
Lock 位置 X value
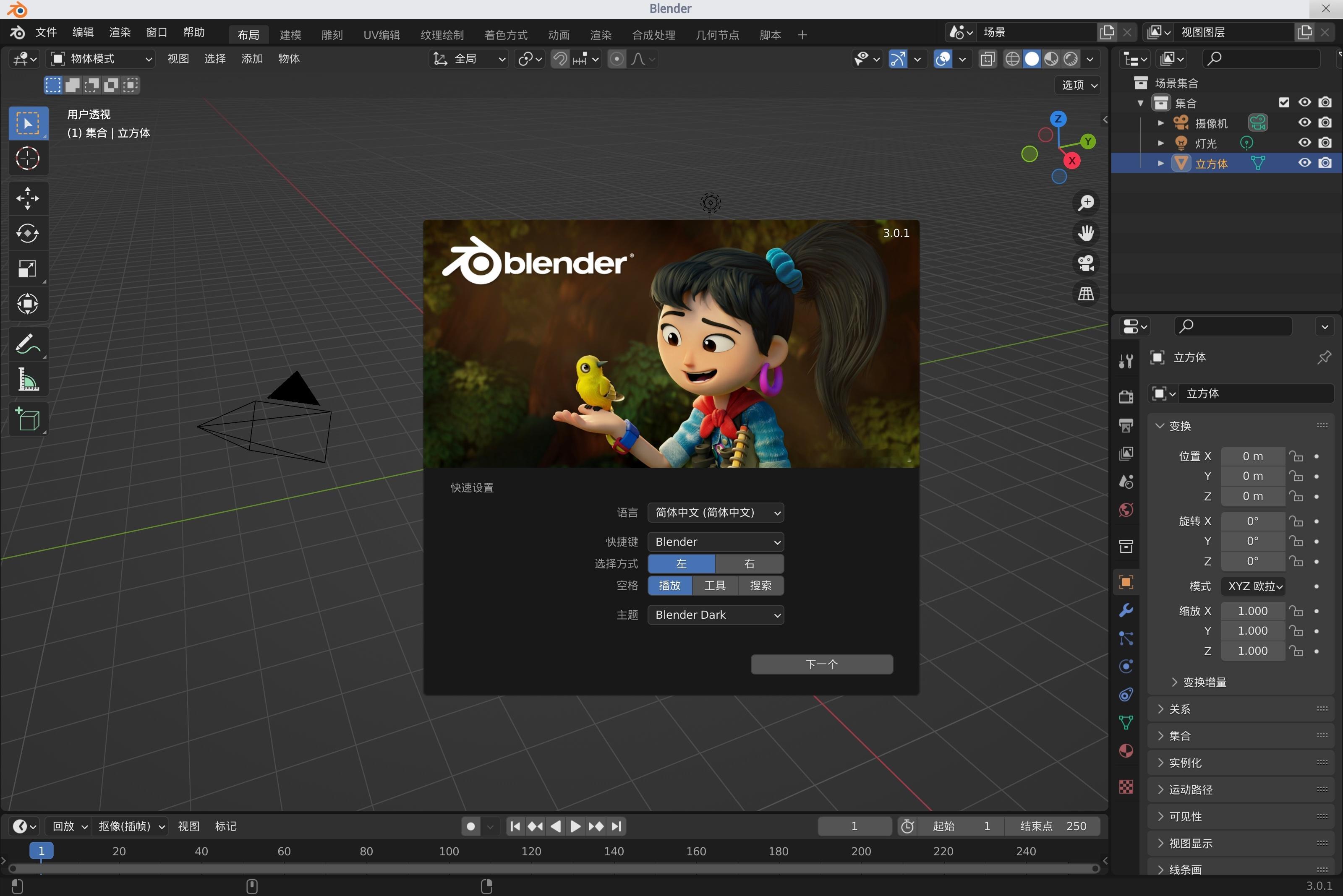[1296, 456]
